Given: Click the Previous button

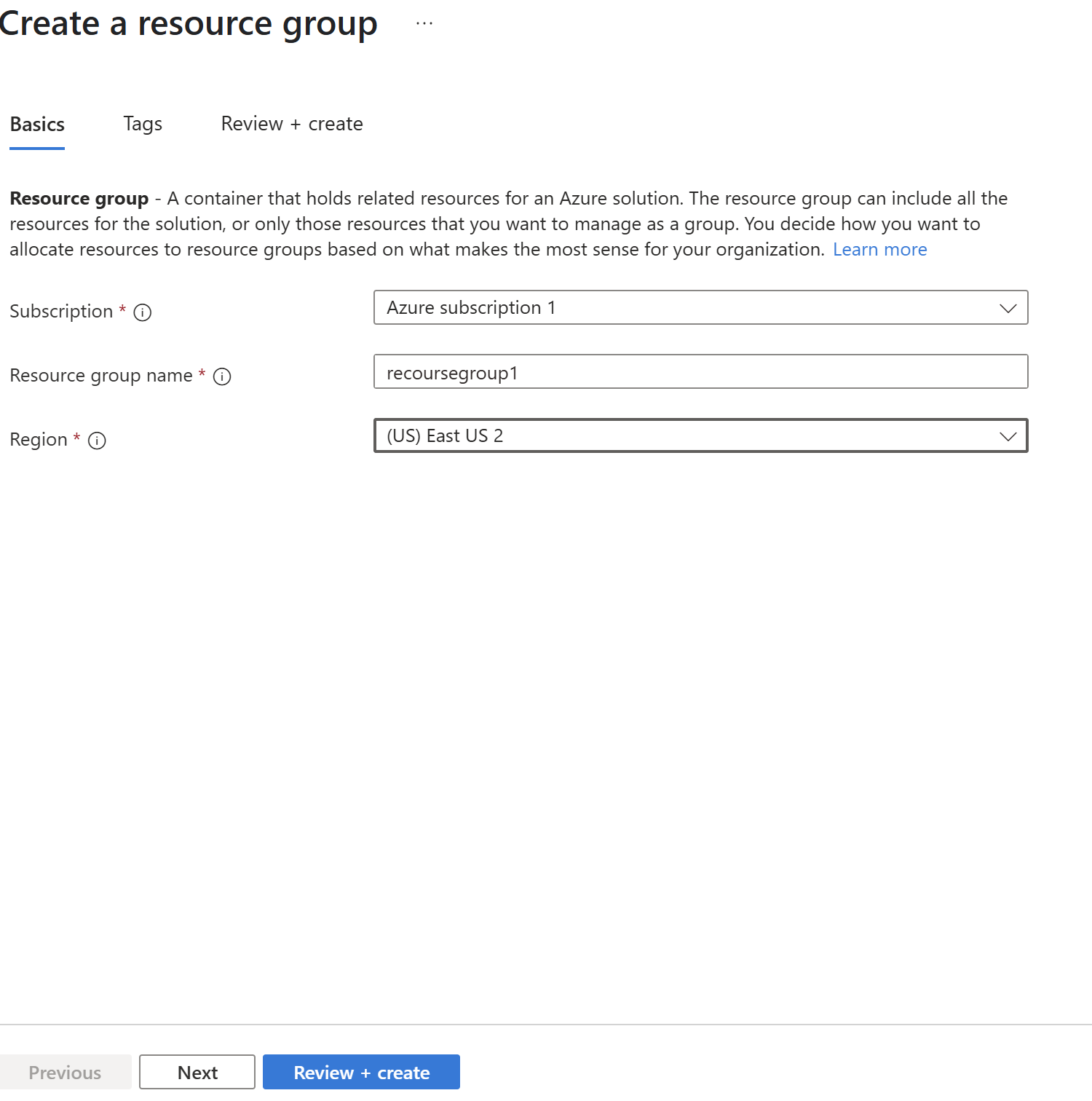Looking at the screenshot, I should point(65,1072).
